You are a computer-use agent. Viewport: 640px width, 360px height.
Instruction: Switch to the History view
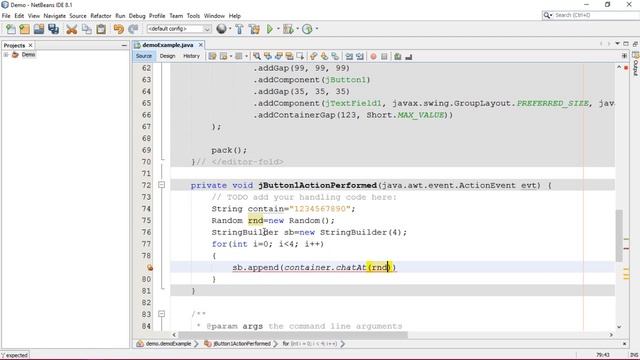tap(191, 56)
